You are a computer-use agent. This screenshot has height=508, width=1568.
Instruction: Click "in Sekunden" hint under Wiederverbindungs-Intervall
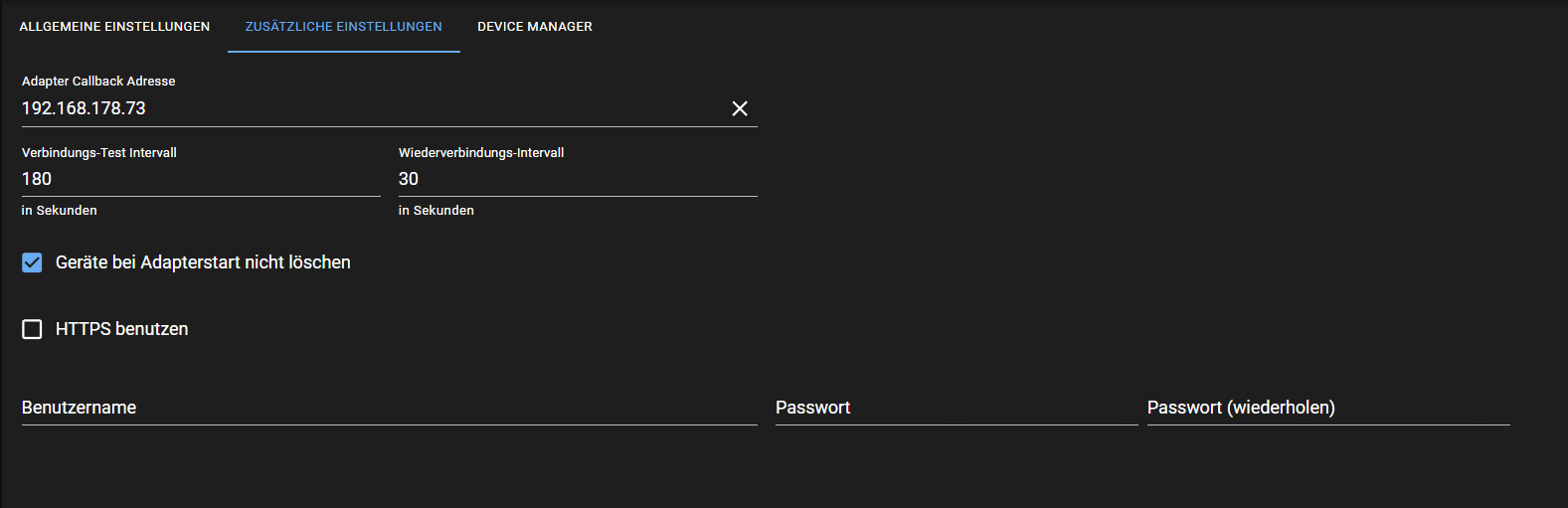click(x=436, y=211)
